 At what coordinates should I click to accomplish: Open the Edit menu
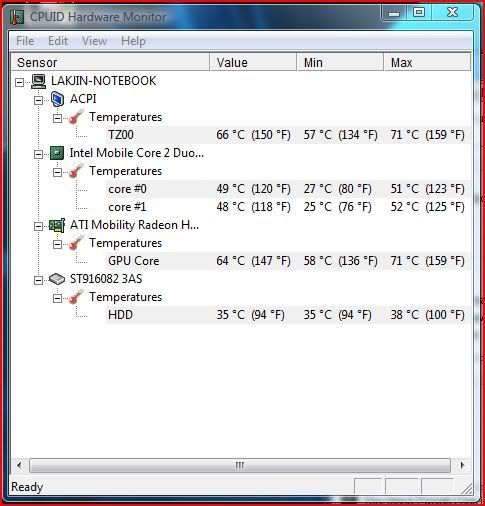pyautogui.click(x=58, y=41)
